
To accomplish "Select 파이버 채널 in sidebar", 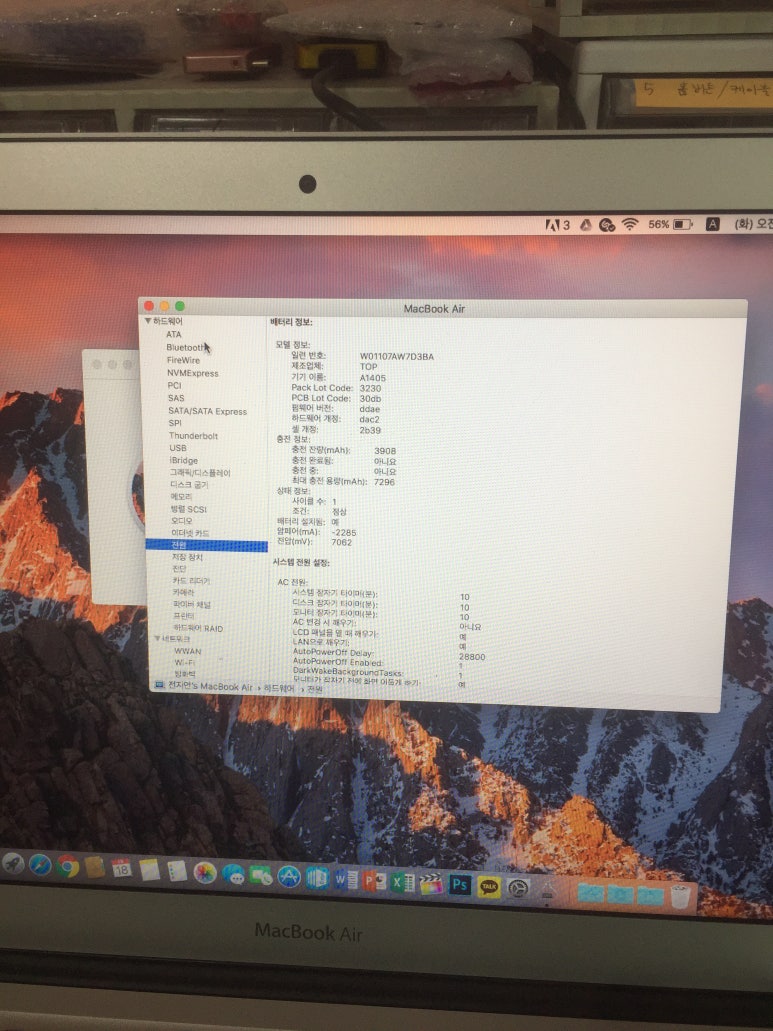I will [x=192, y=604].
